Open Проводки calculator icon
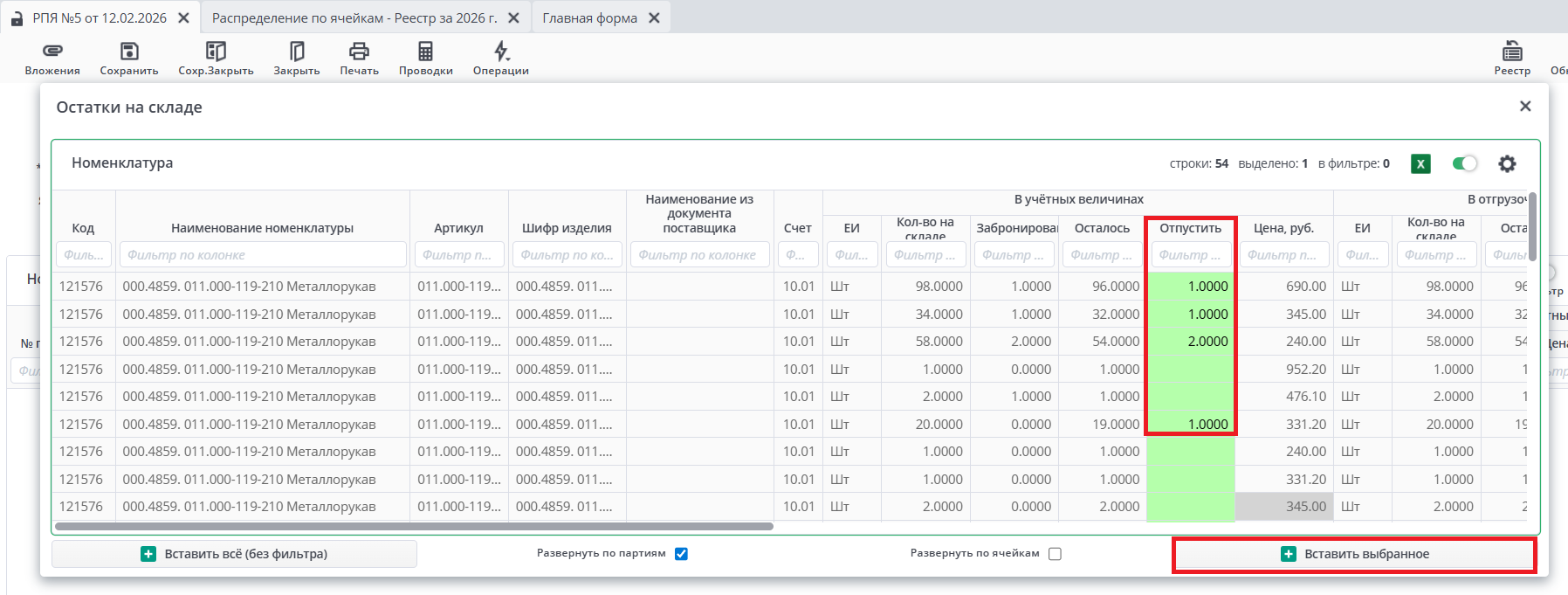 pyautogui.click(x=425, y=52)
